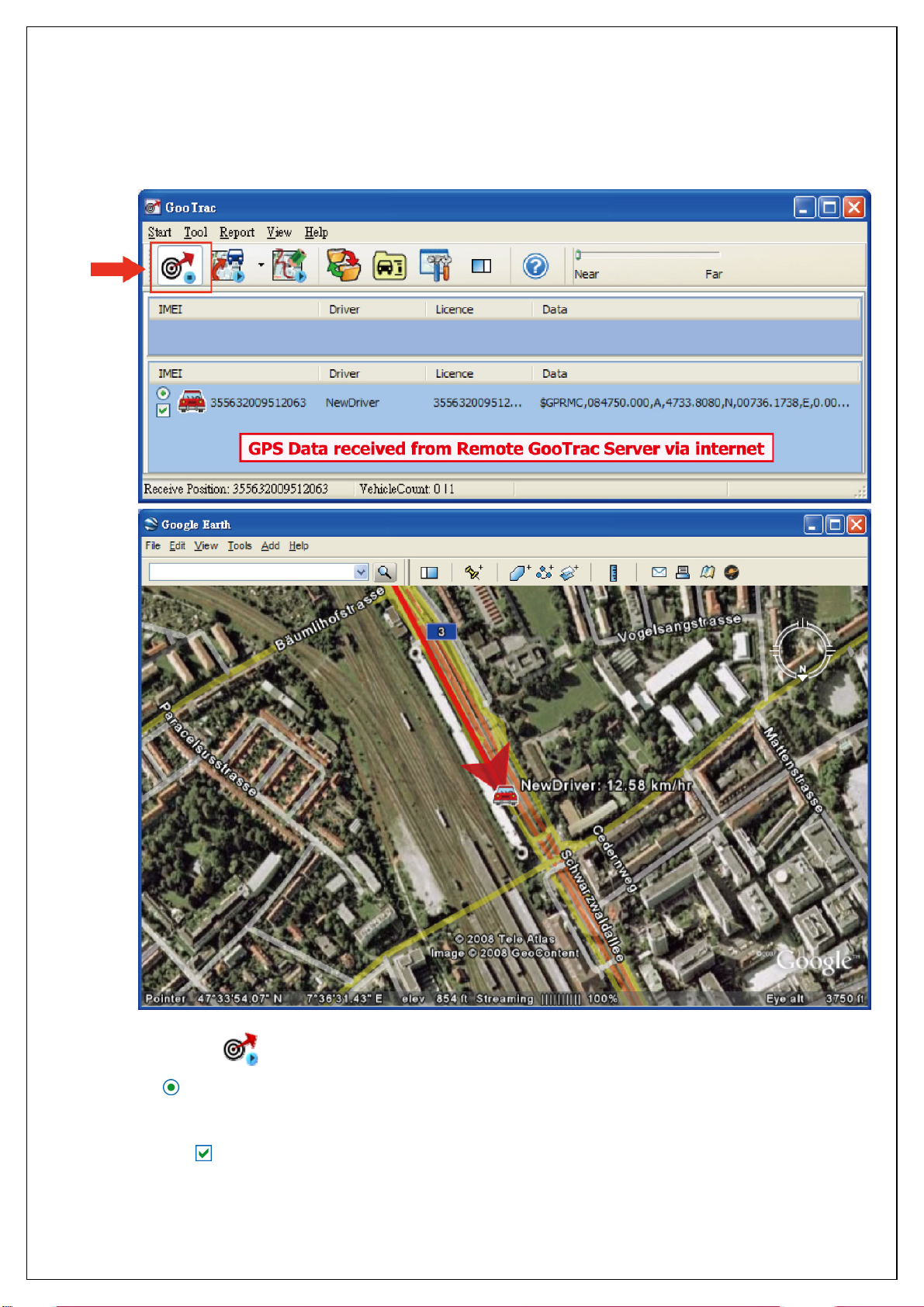This screenshot has width=924, height=1307.
Task: Click the globe icon at Google Earth toolbar end
Action: point(731,572)
